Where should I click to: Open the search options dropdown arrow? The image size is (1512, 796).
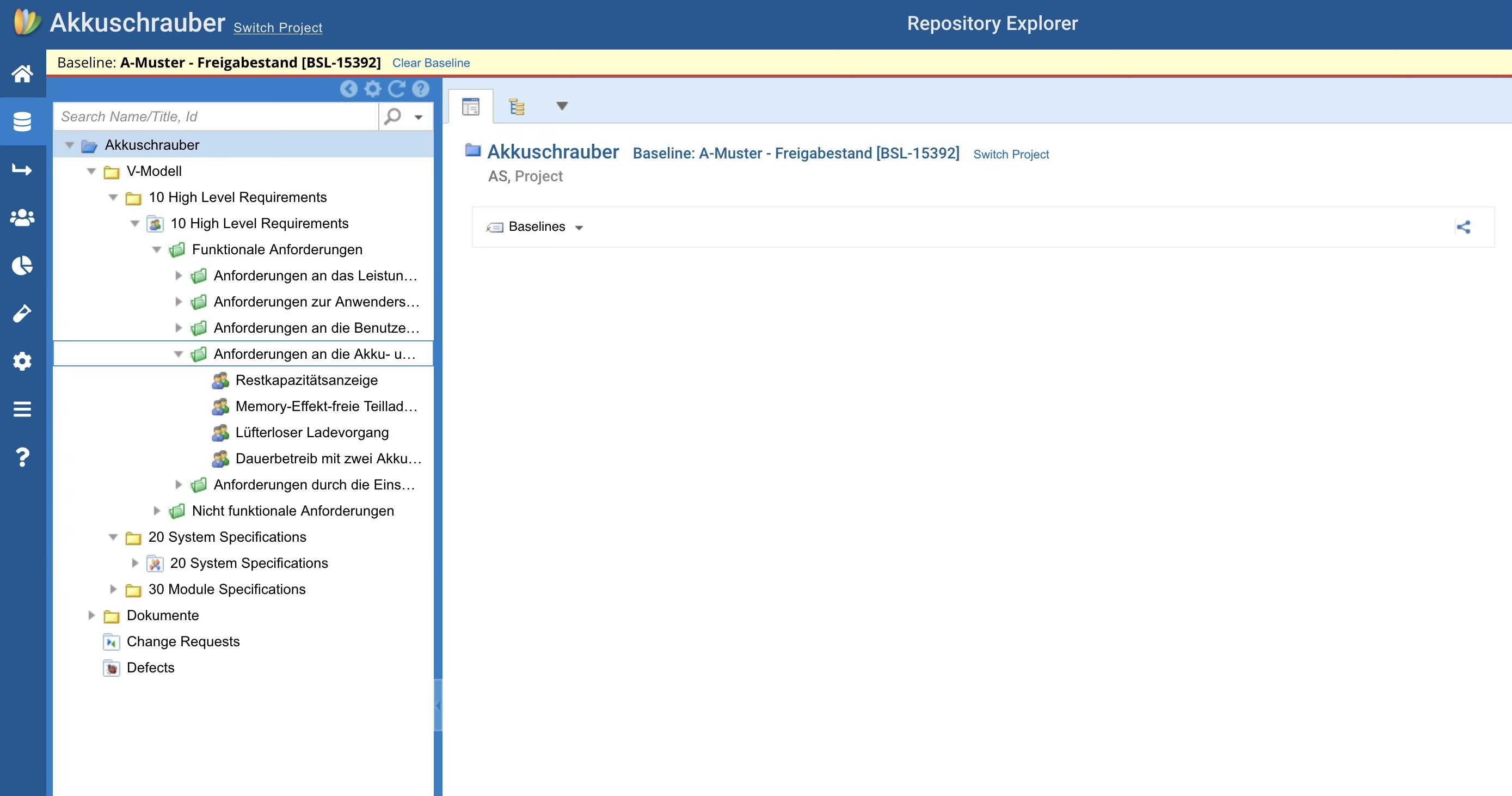coord(419,117)
